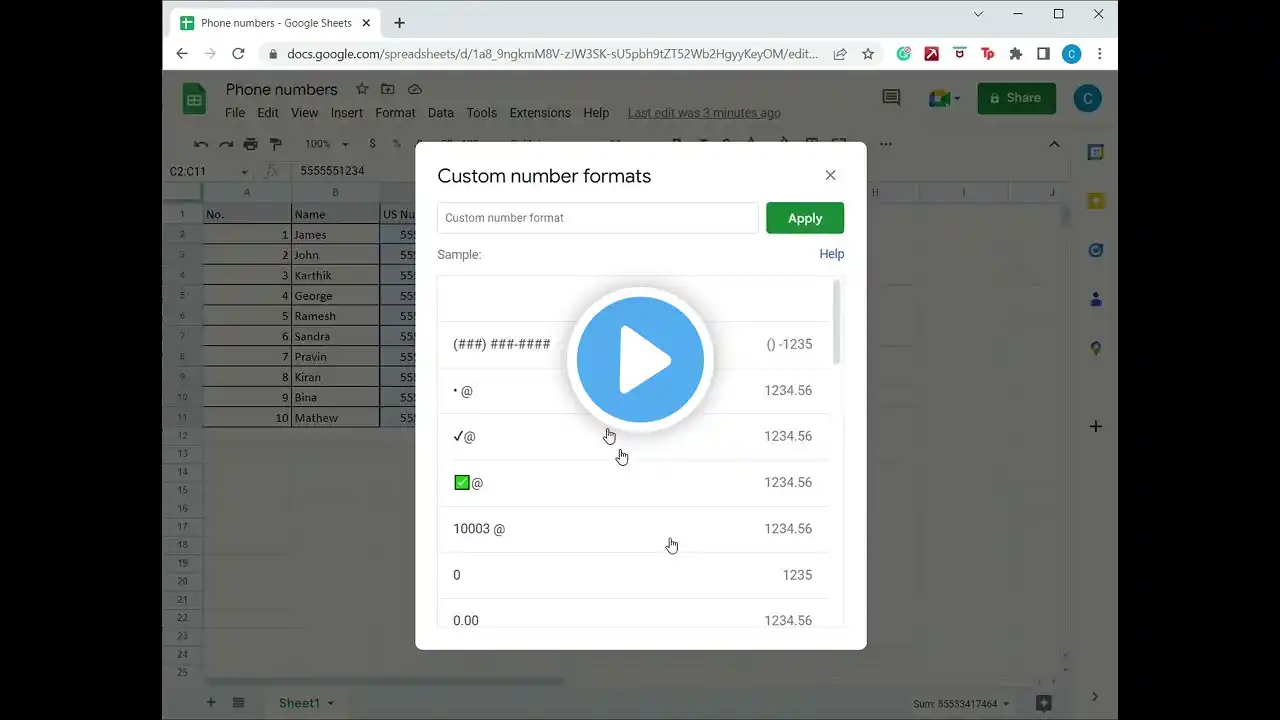
Task: Open Google Calendar in the side panel
Action: point(1096,152)
